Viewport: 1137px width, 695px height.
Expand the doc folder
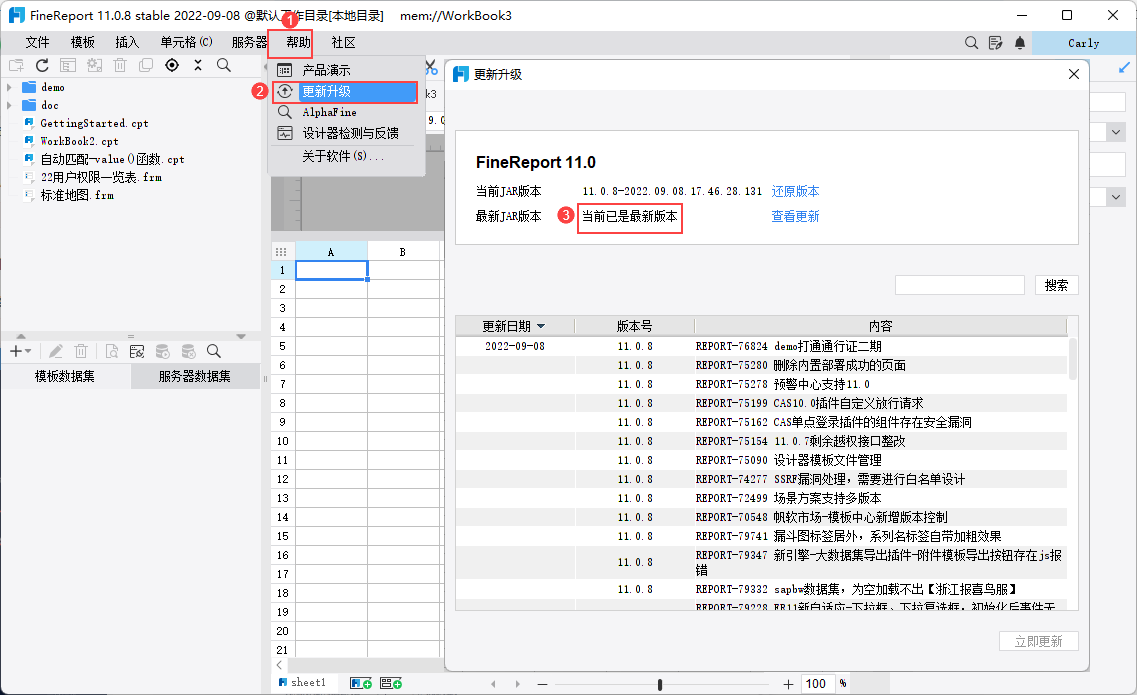click(x=9, y=105)
